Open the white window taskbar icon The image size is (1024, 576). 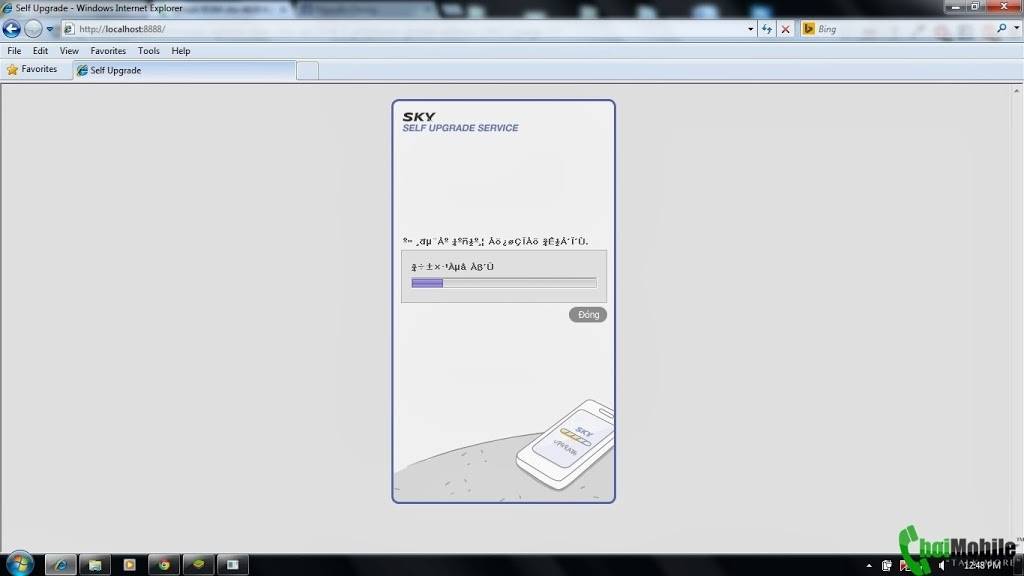232,565
